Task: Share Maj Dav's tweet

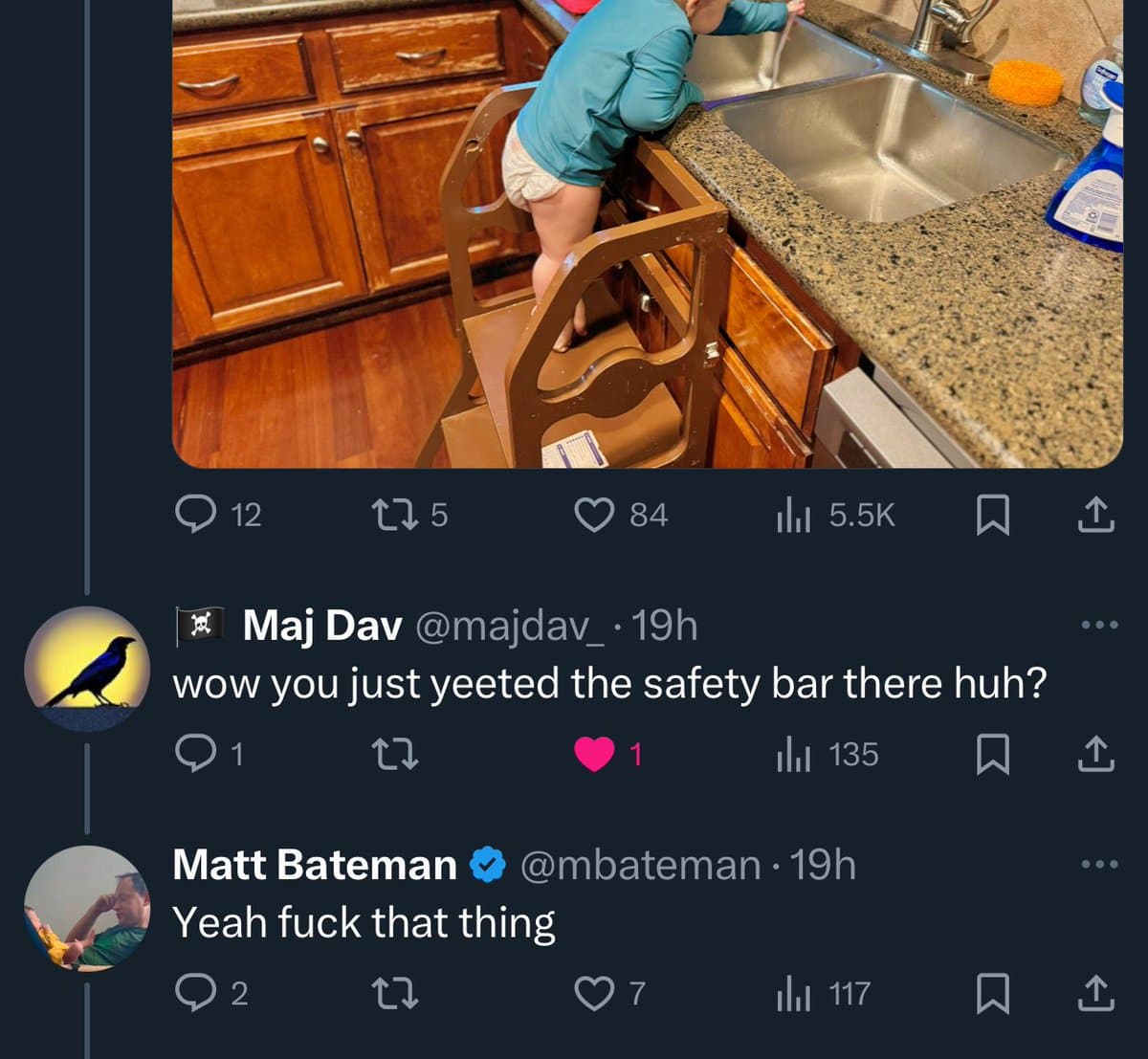Action: click(1096, 755)
